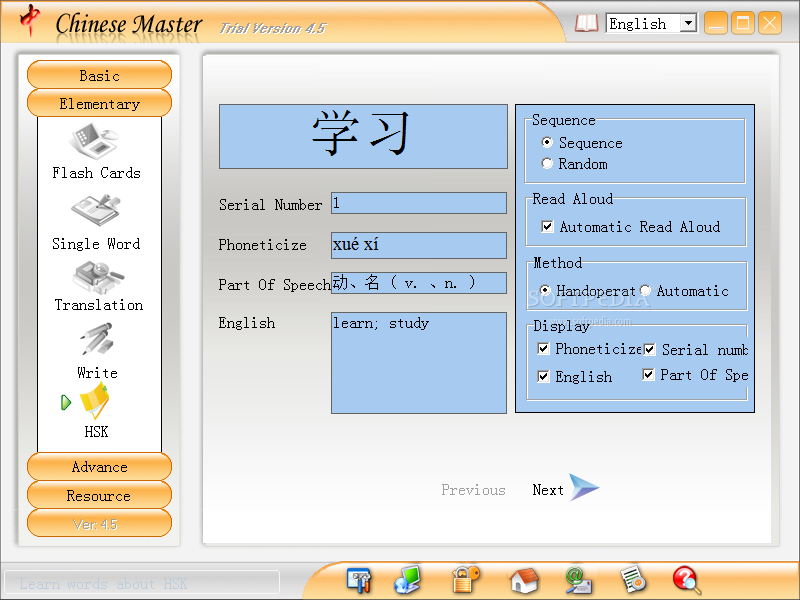Click the Chinese Master red logo
The image size is (800, 600).
pos(30,20)
